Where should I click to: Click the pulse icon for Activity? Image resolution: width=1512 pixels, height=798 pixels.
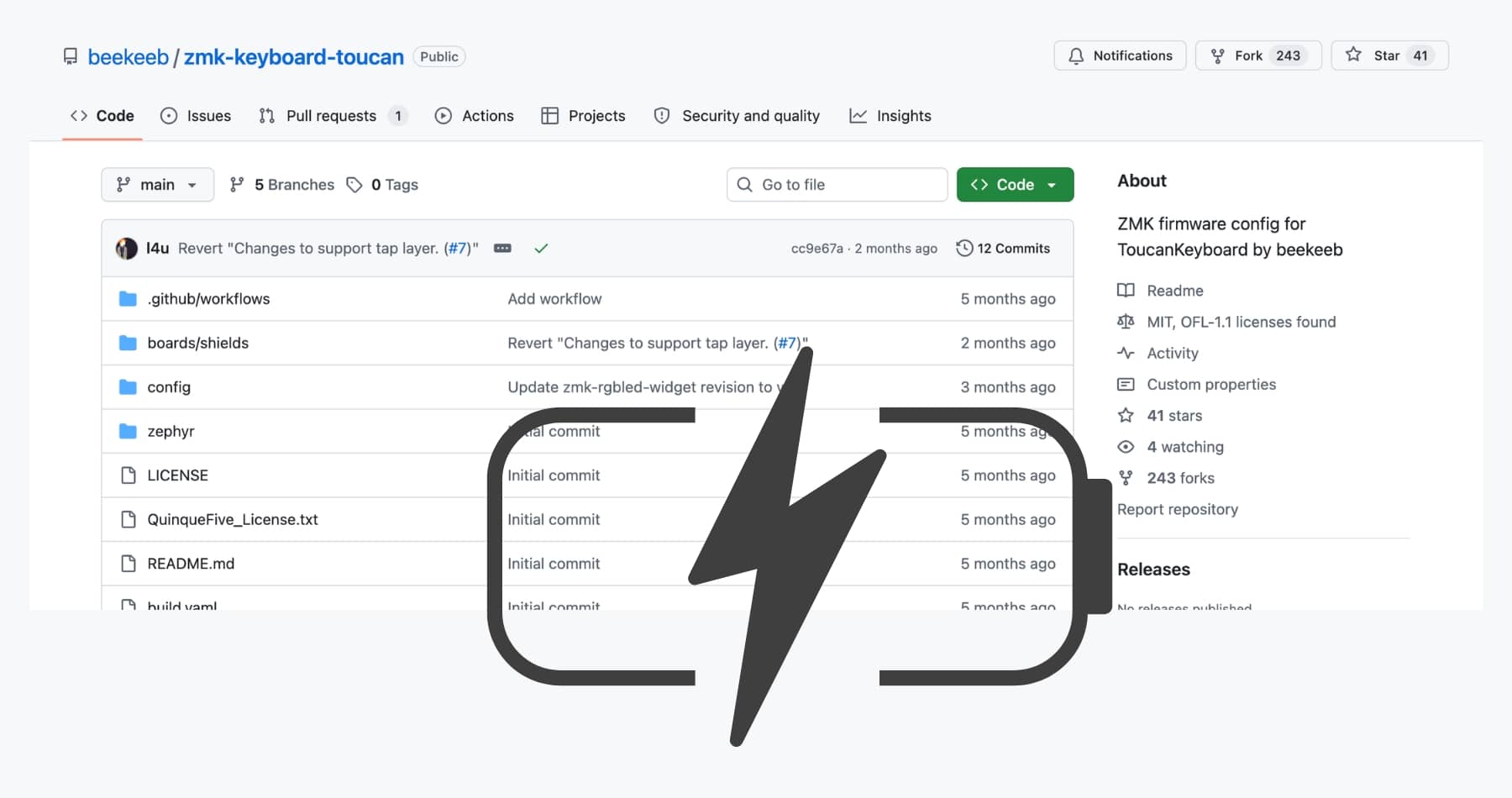1126,353
